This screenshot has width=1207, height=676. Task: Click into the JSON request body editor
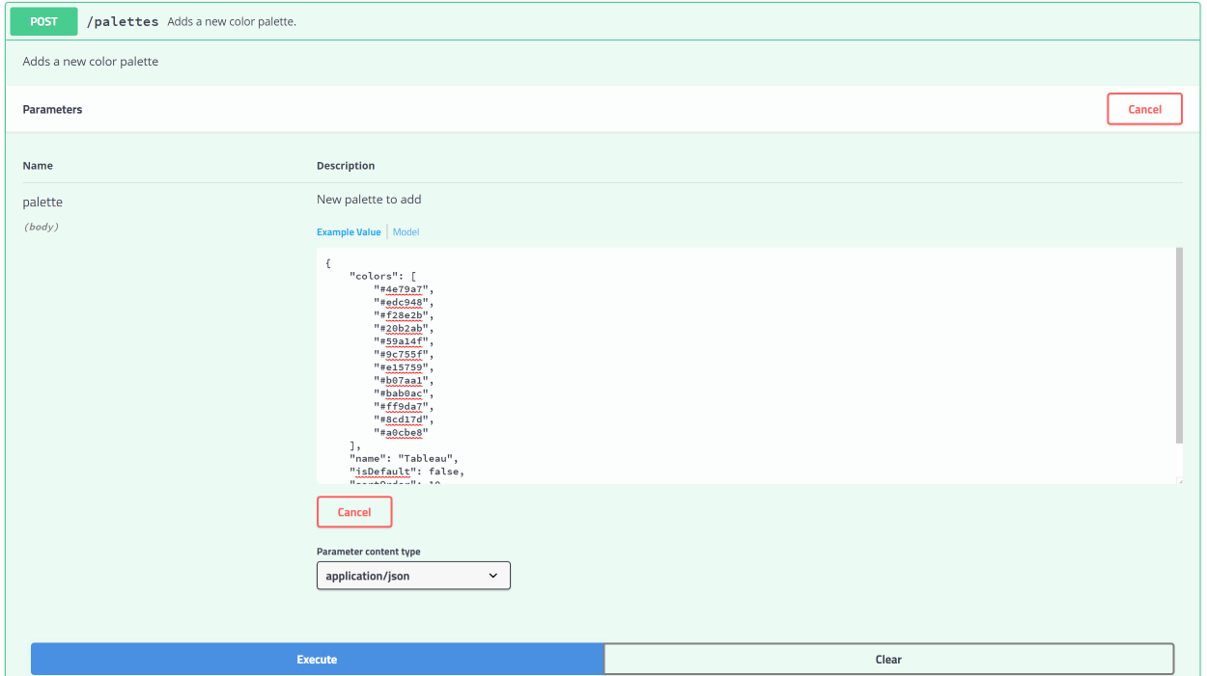pyautogui.click(x=749, y=366)
